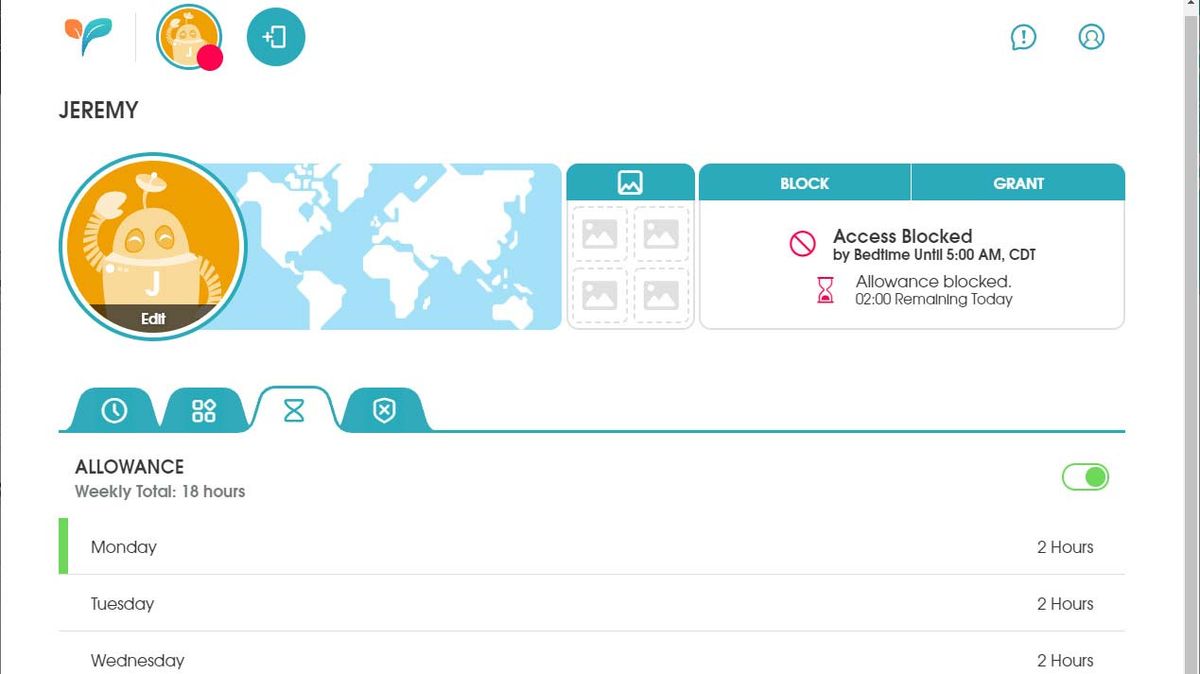Click the notification alert icon
Viewport: 1200px width, 674px height.
1023,37
